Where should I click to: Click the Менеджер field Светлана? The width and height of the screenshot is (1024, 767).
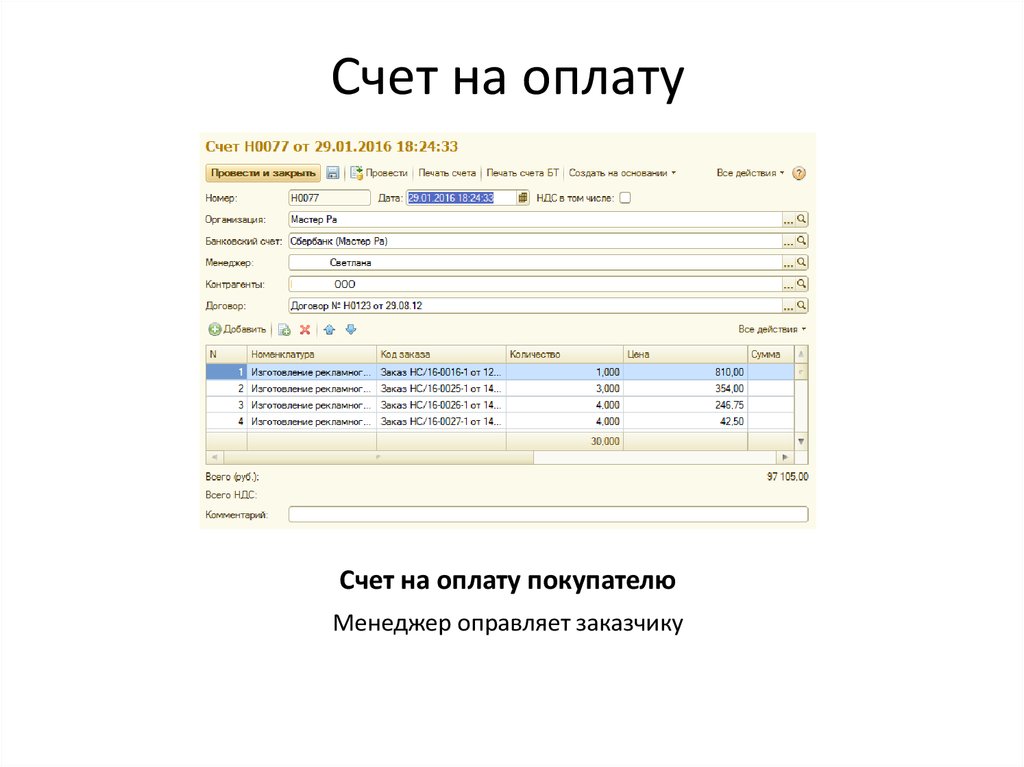tap(535, 263)
